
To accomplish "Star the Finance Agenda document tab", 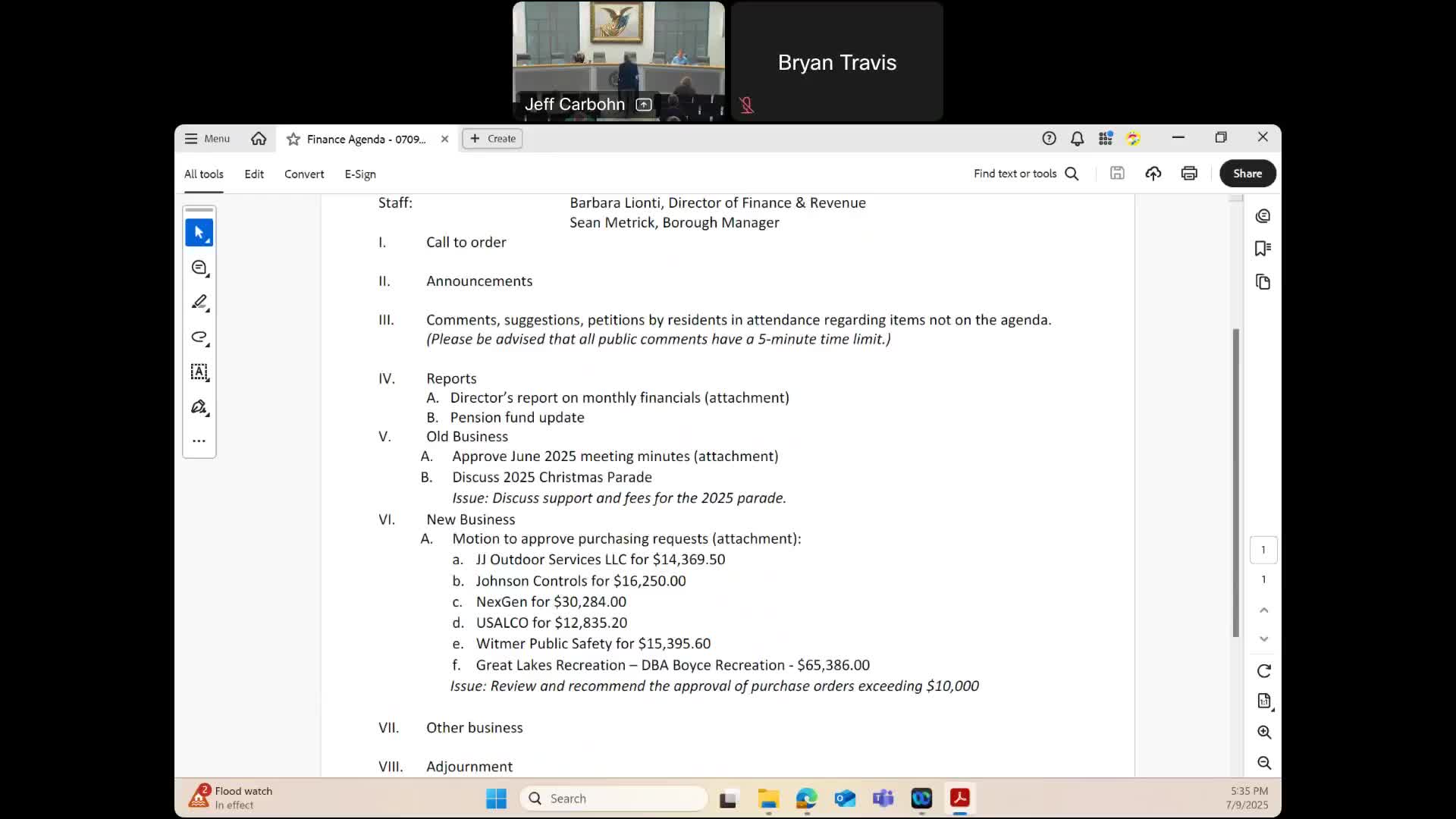I will click(293, 139).
